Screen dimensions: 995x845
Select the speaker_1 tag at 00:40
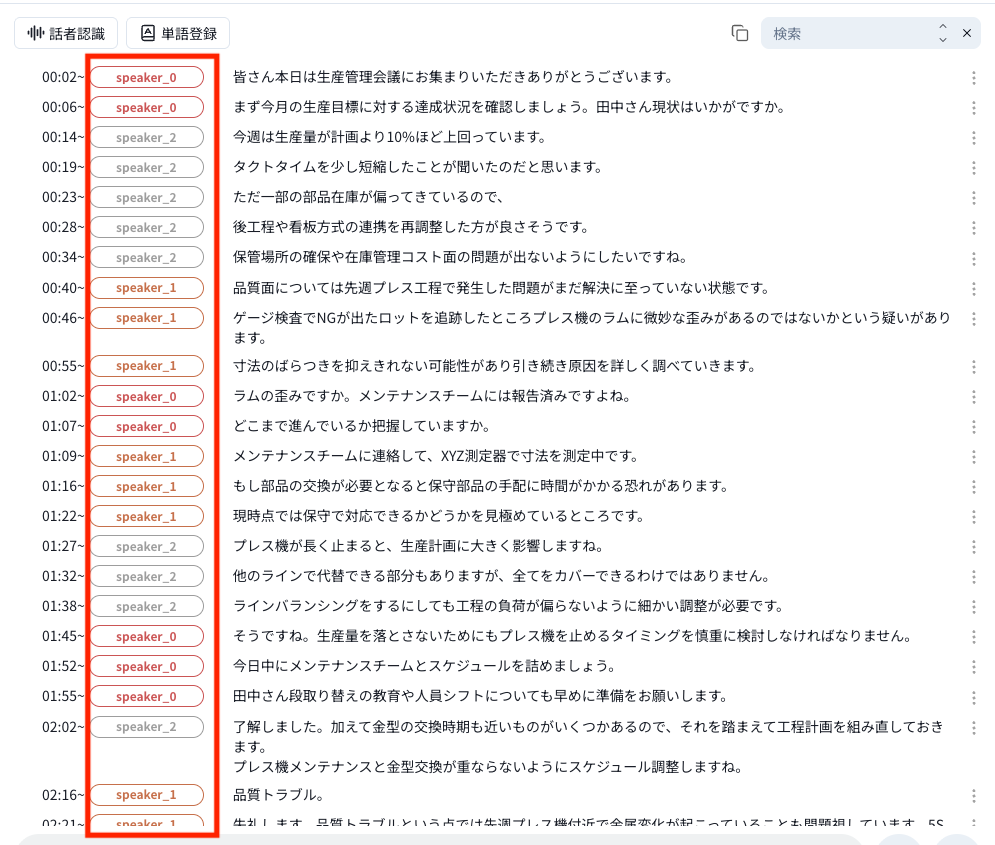(146, 288)
